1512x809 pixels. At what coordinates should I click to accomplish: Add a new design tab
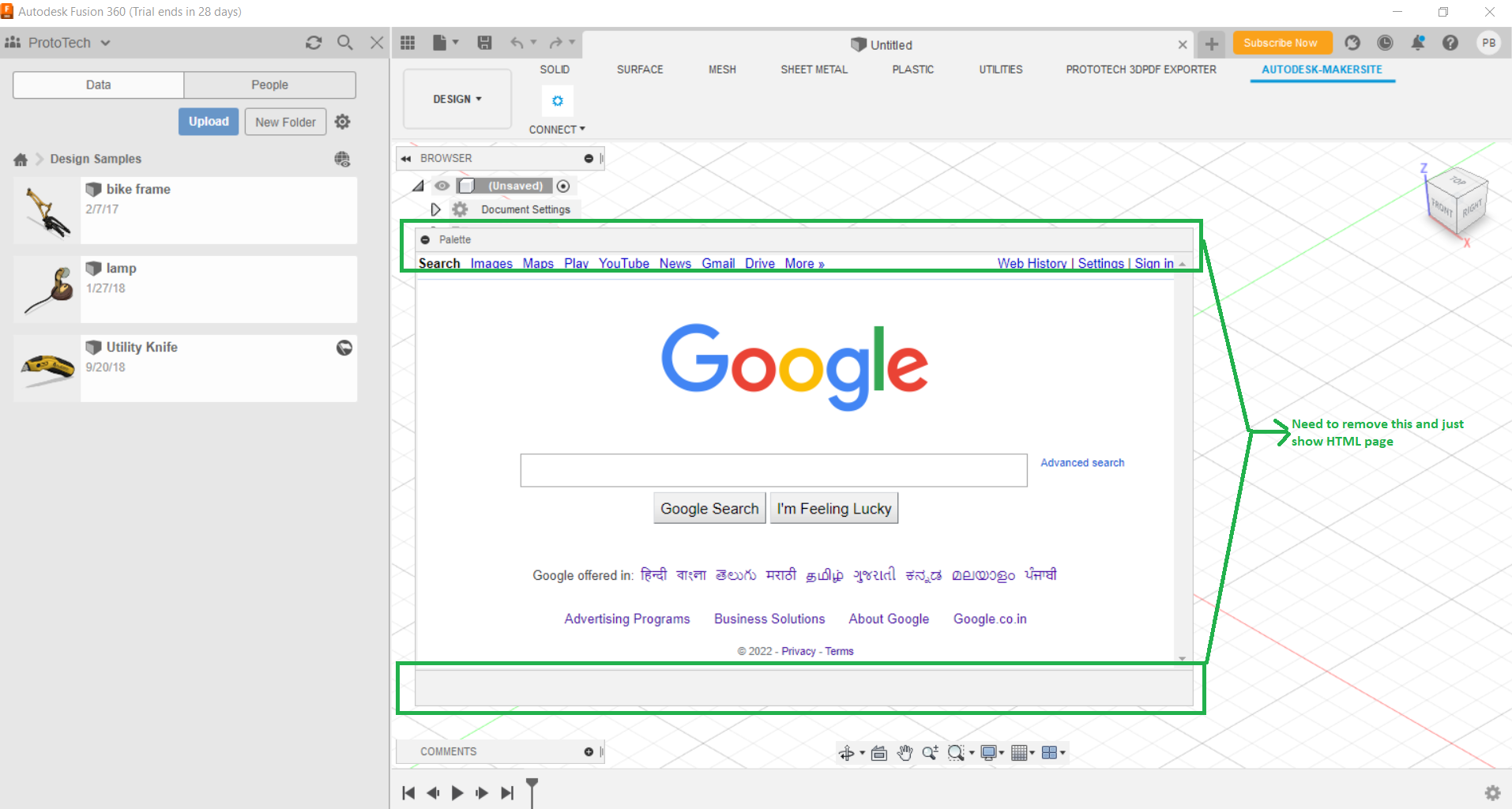click(1212, 44)
